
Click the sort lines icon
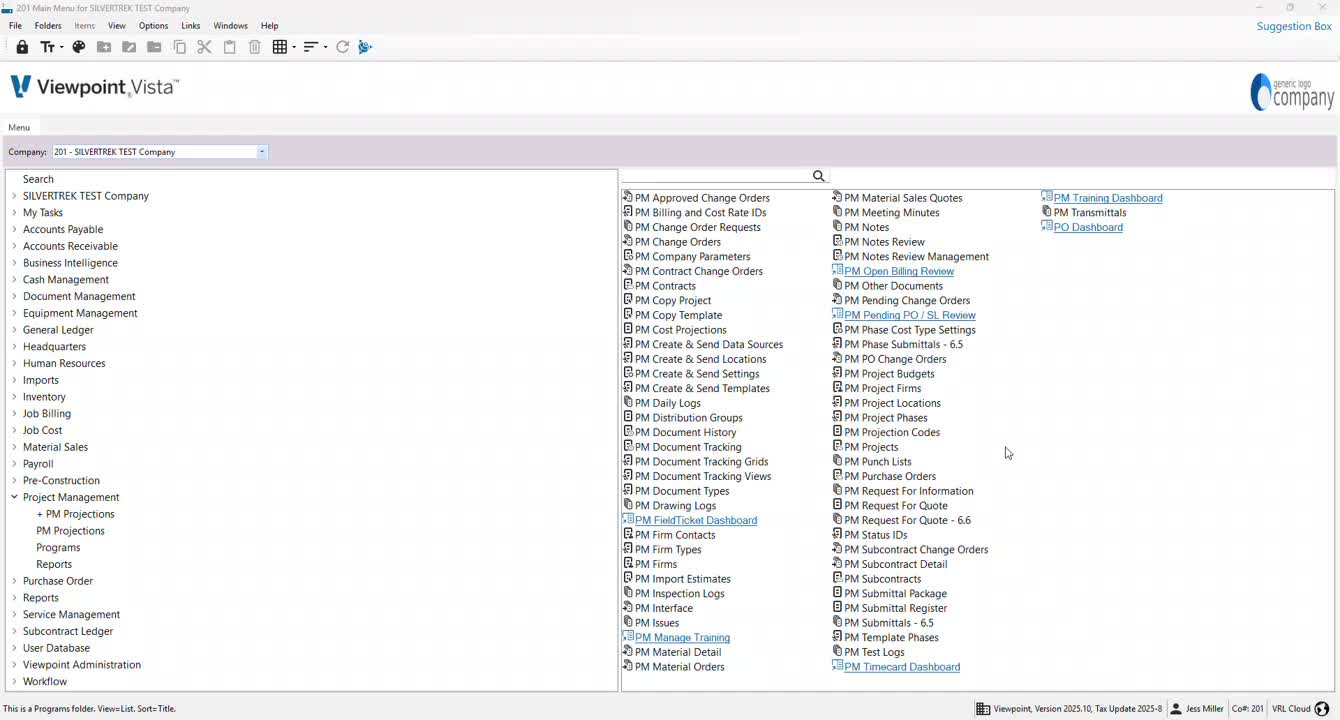point(311,47)
